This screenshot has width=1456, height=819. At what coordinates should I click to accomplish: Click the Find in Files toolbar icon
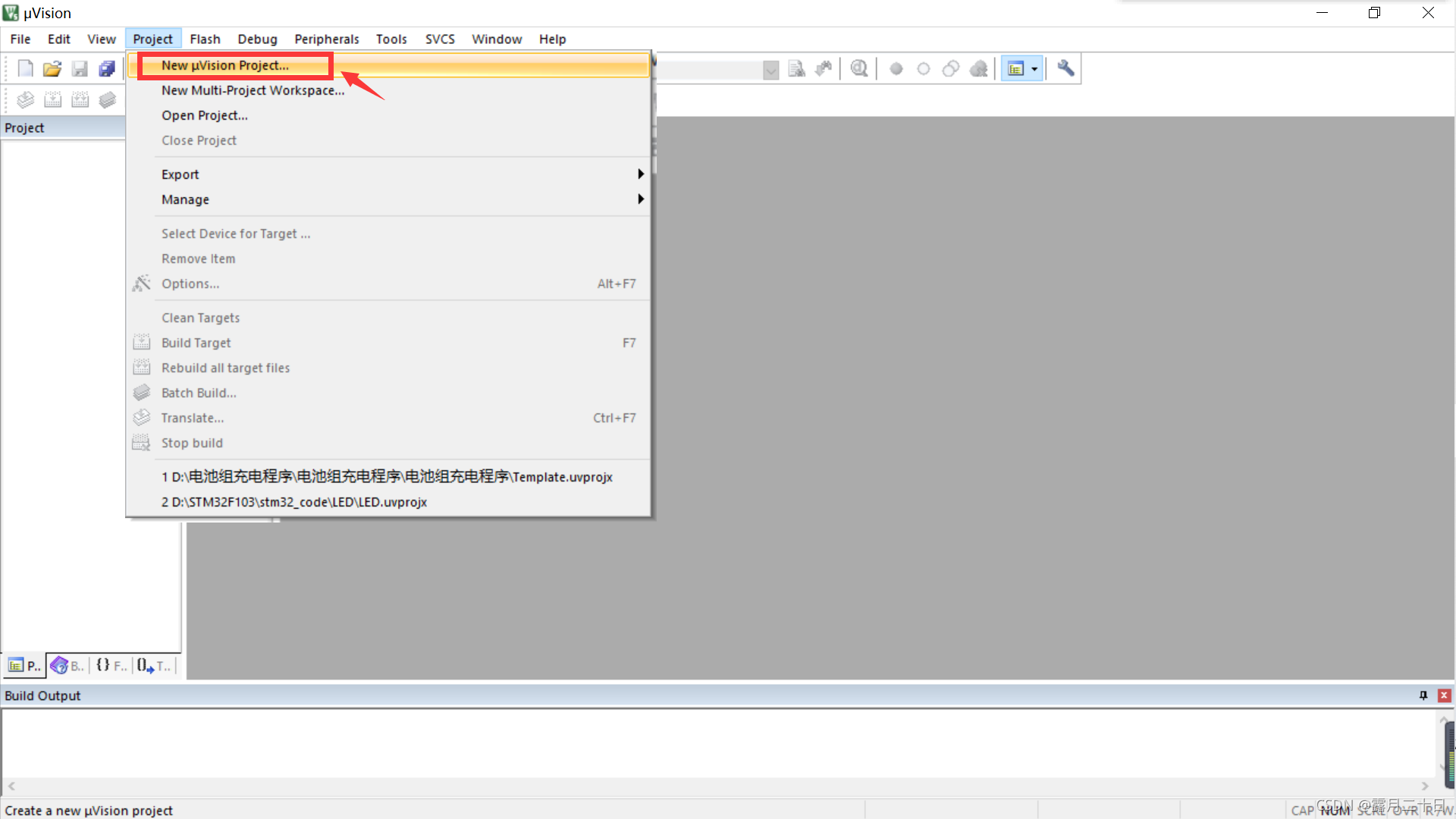796,69
